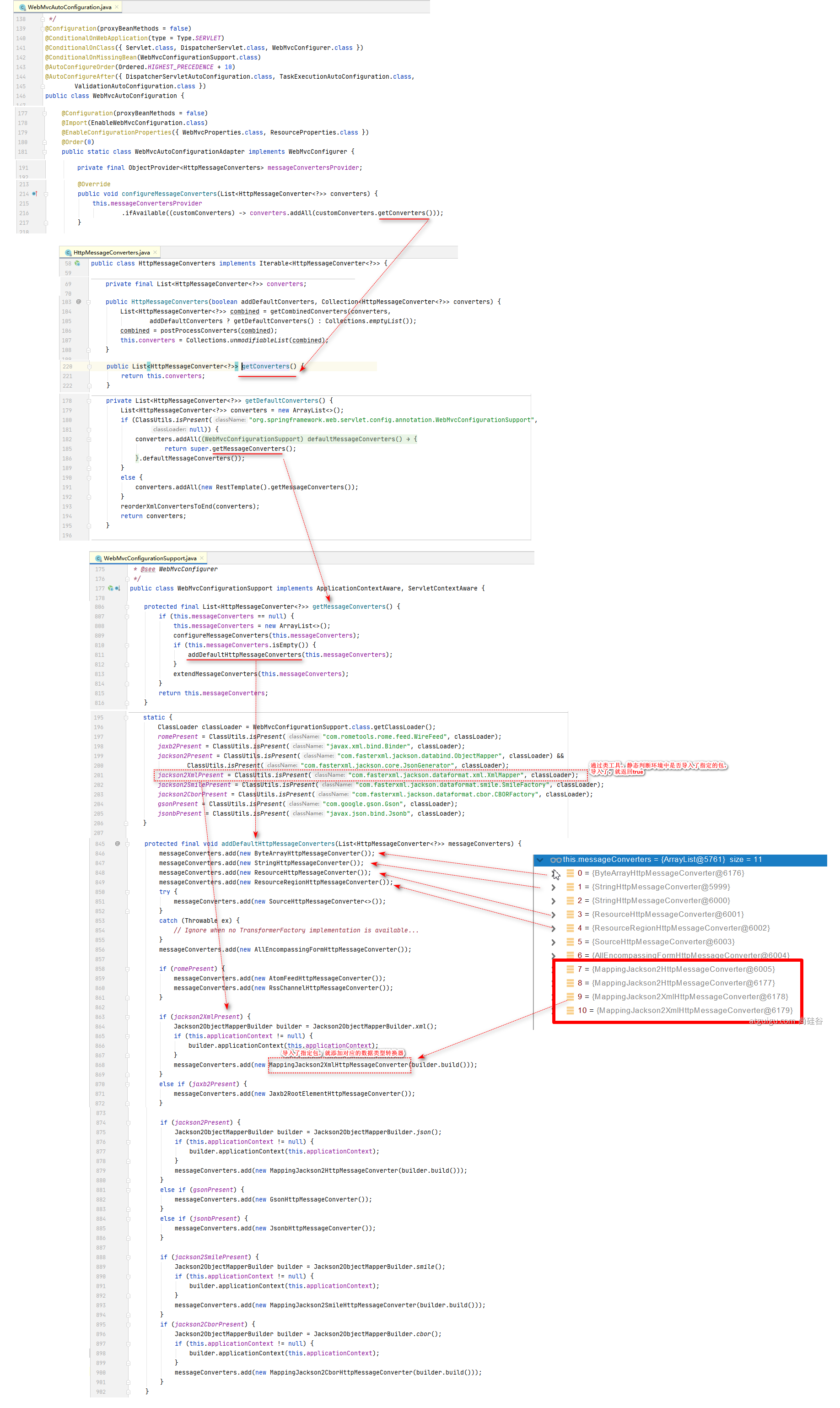Click the list icon of element 1 StringHttpMessageConverter@5999
The width and height of the screenshot is (840, 1408).
(571, 887)
